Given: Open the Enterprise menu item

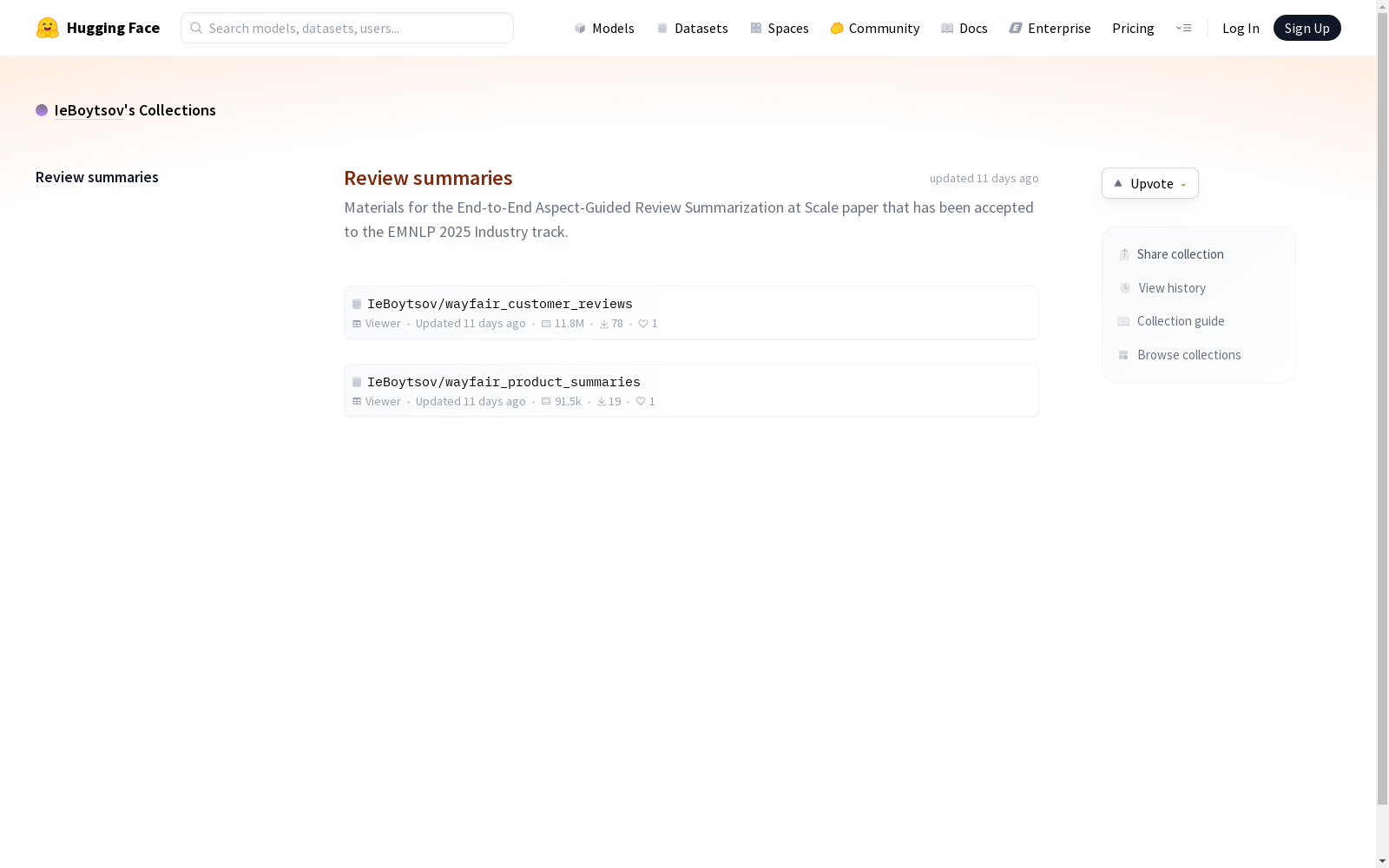Looking at the screenshot, I should point(1050,28).
